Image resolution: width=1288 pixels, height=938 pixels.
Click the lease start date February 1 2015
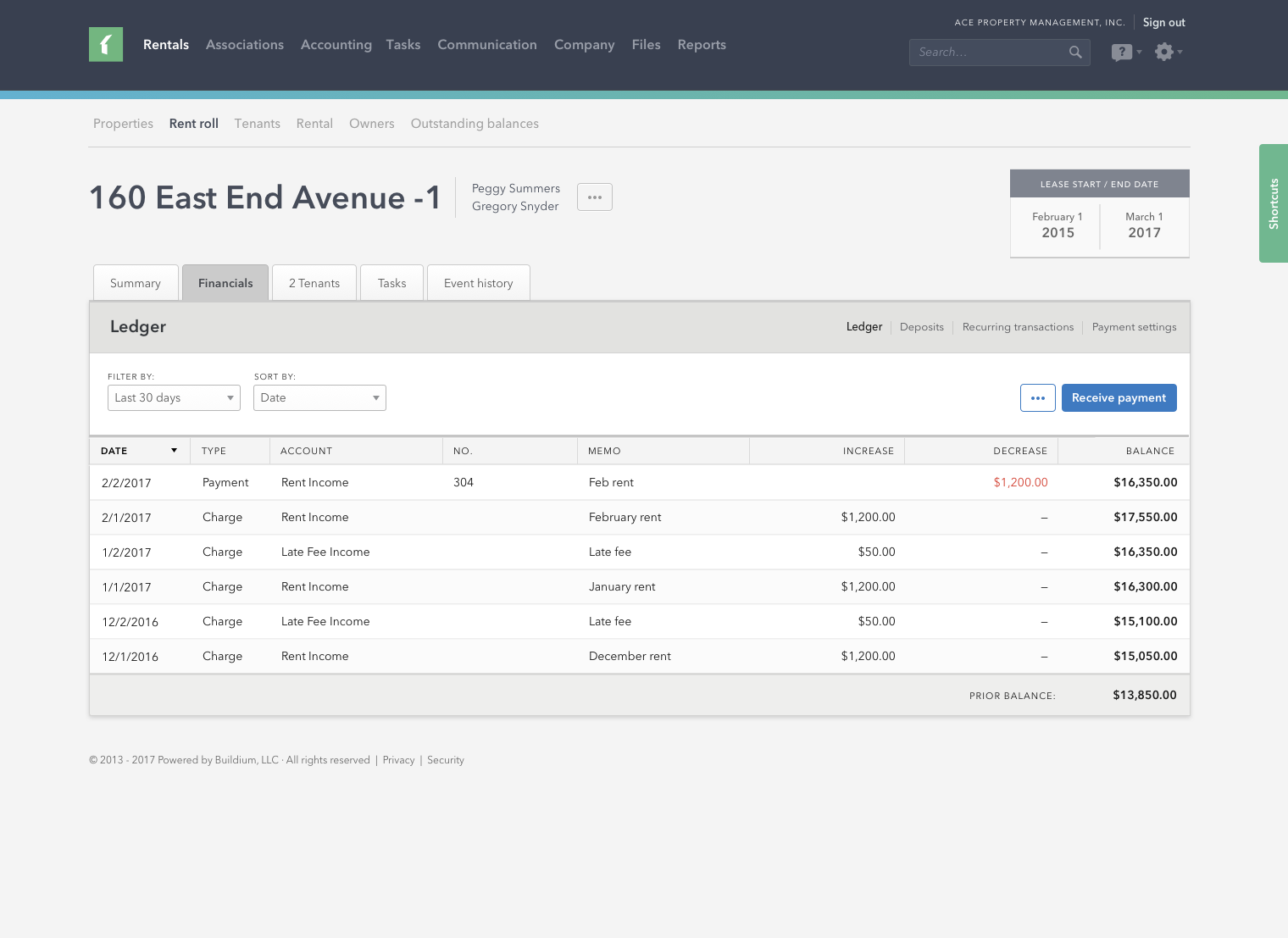(1058, 225)
